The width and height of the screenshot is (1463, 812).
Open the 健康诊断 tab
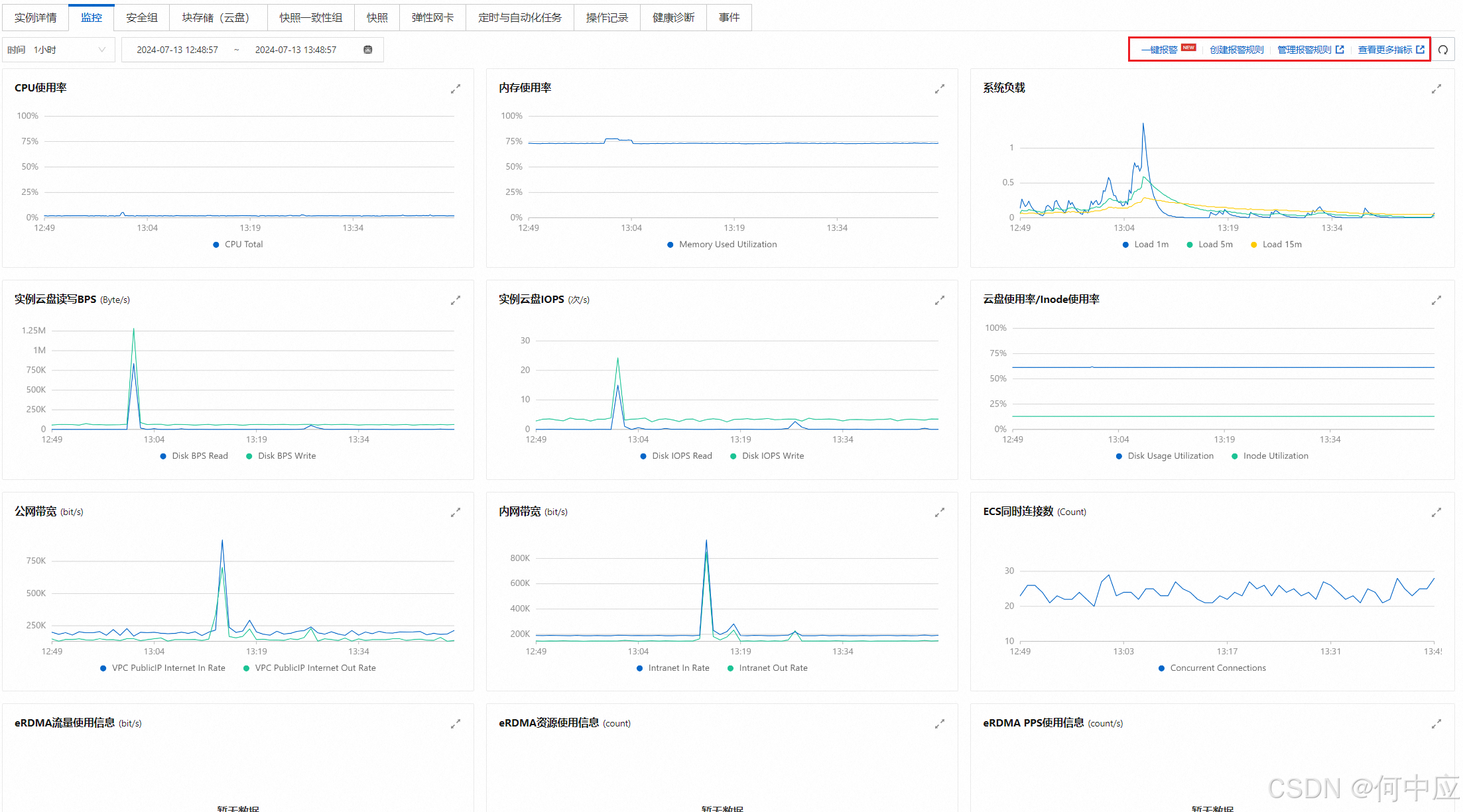pos(673,18)
